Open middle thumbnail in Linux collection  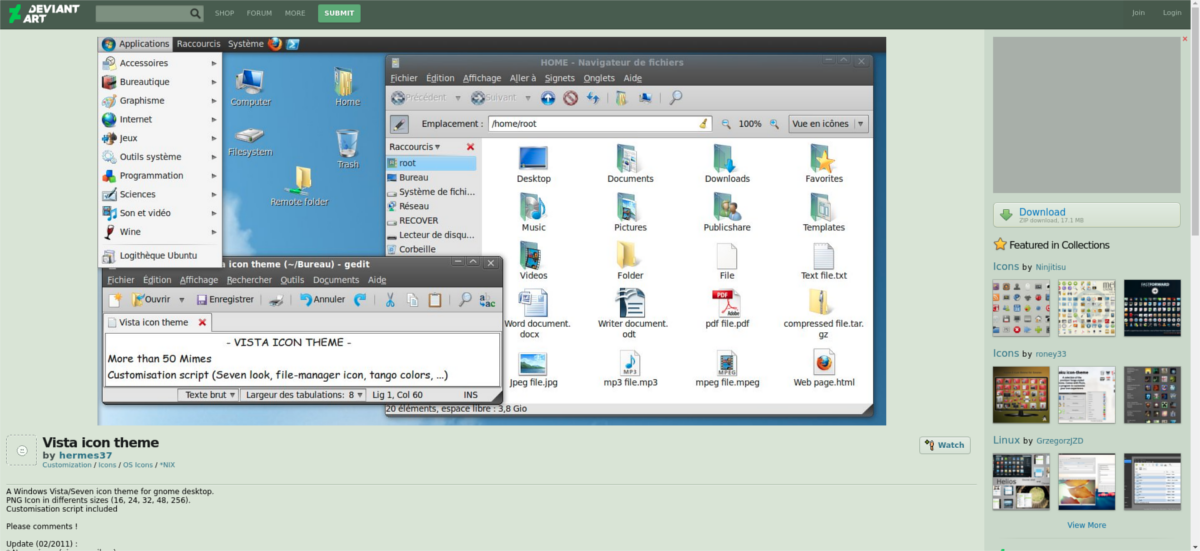[x=1086, y=482]
